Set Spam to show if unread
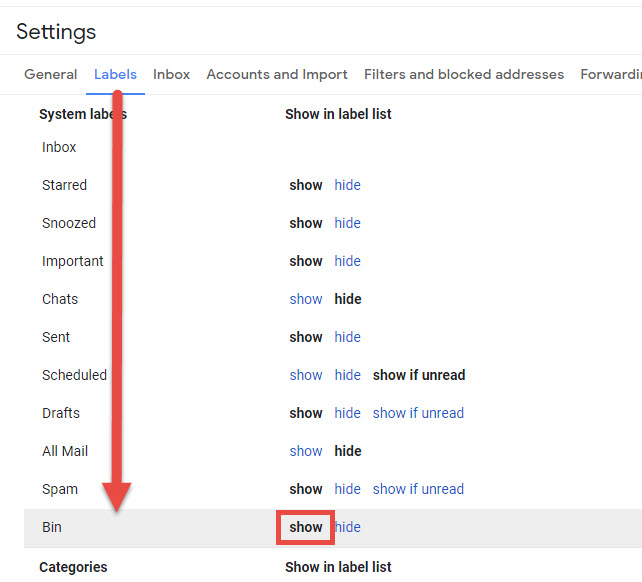Screen dimensions: 642x582 418,489
